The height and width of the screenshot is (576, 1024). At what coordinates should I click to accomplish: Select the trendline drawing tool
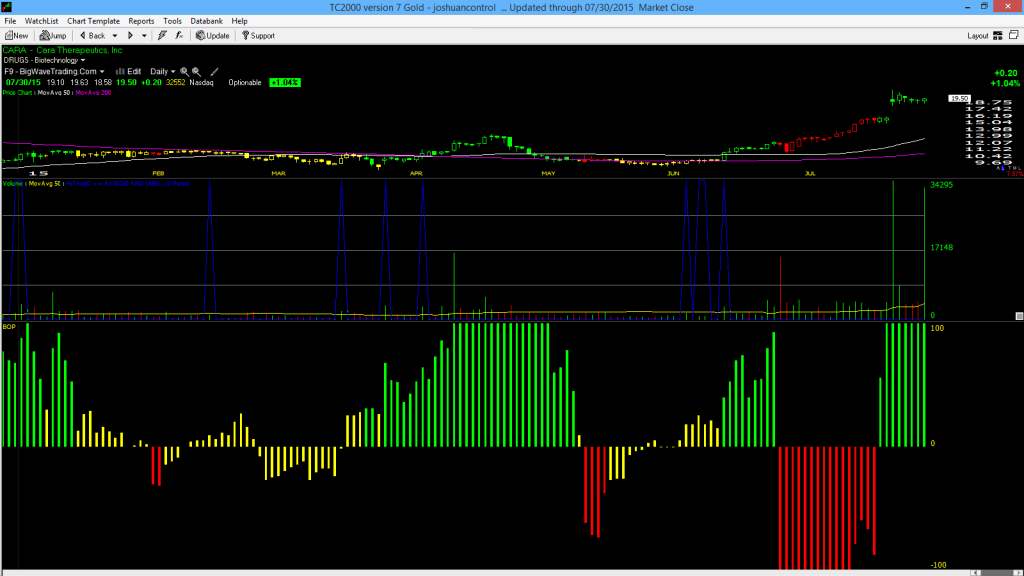click(x=214, y=71)
